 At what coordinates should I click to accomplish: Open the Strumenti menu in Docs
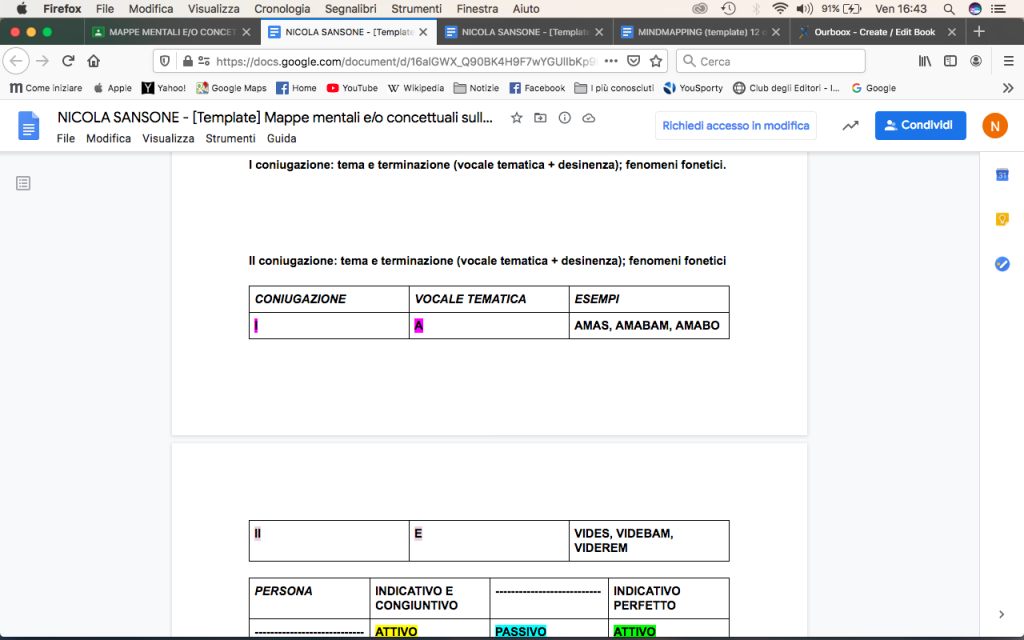[x=230, y=139]
